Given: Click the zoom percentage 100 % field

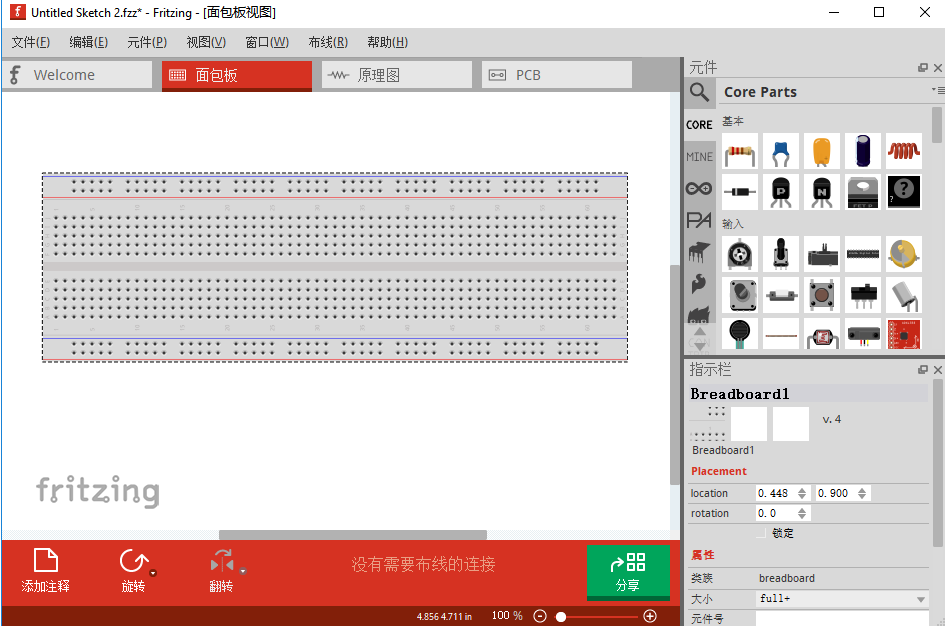Looking at the screenshot, I should 507,616.
